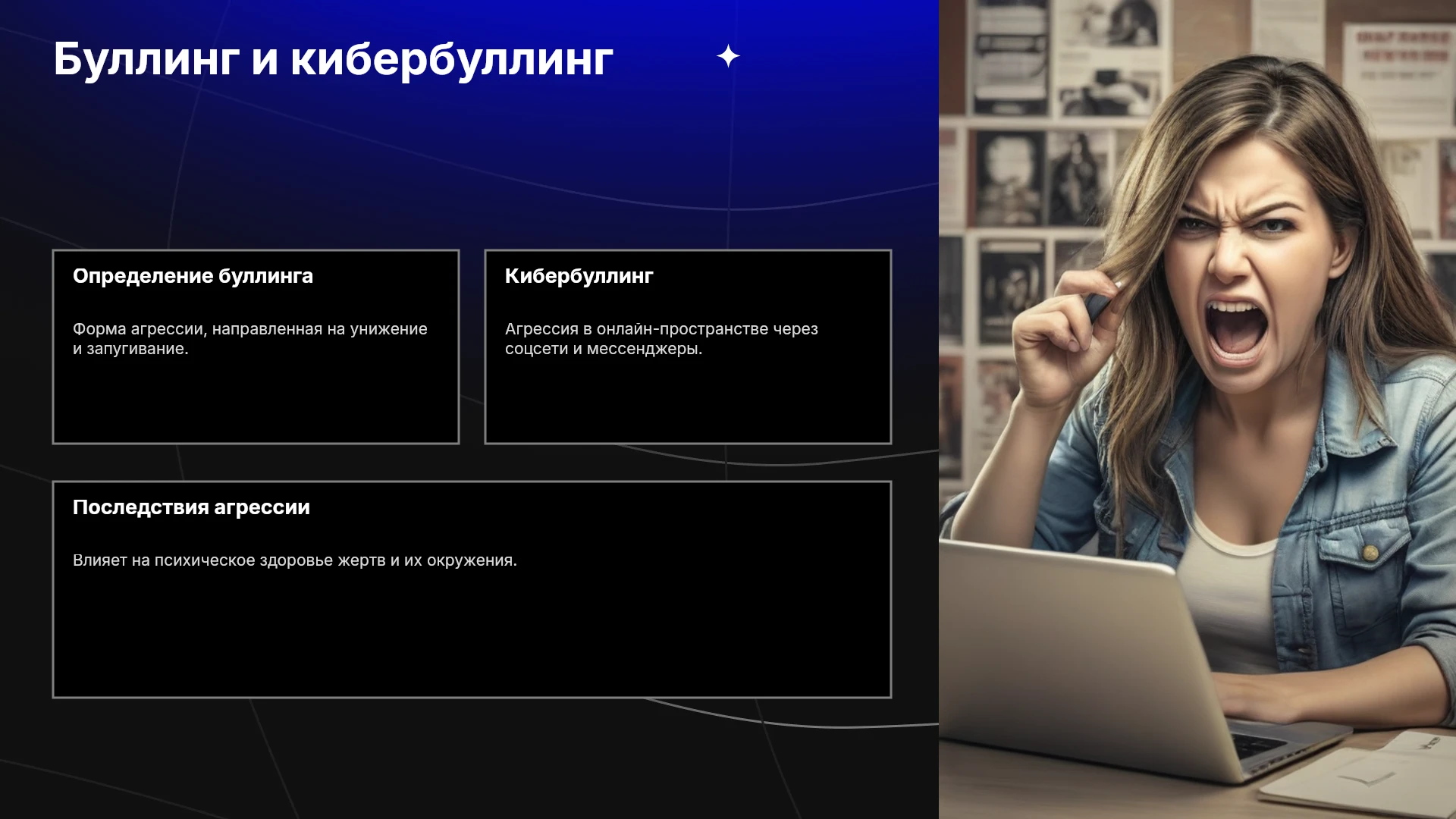Click the "Определение буллинга" card heading
Screen dimensions: 1456x819
(x=193, y=276)
